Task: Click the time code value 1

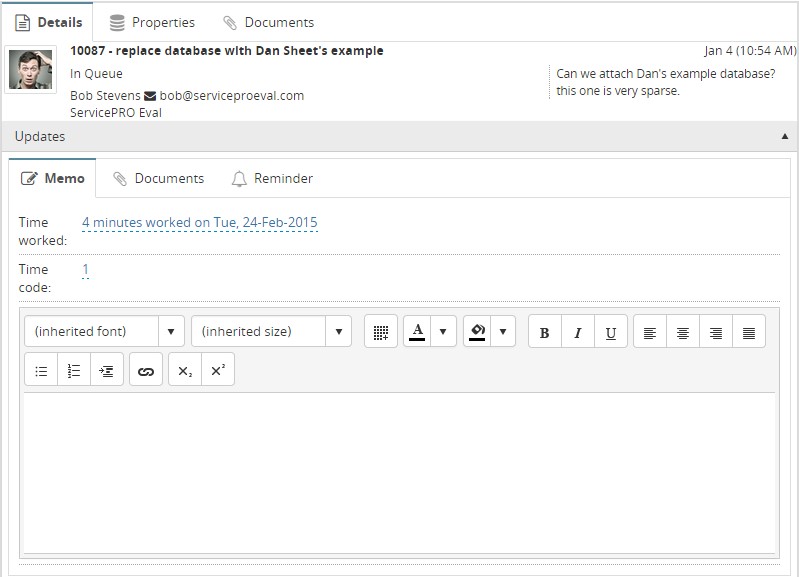Action: [x=86, y=270]
